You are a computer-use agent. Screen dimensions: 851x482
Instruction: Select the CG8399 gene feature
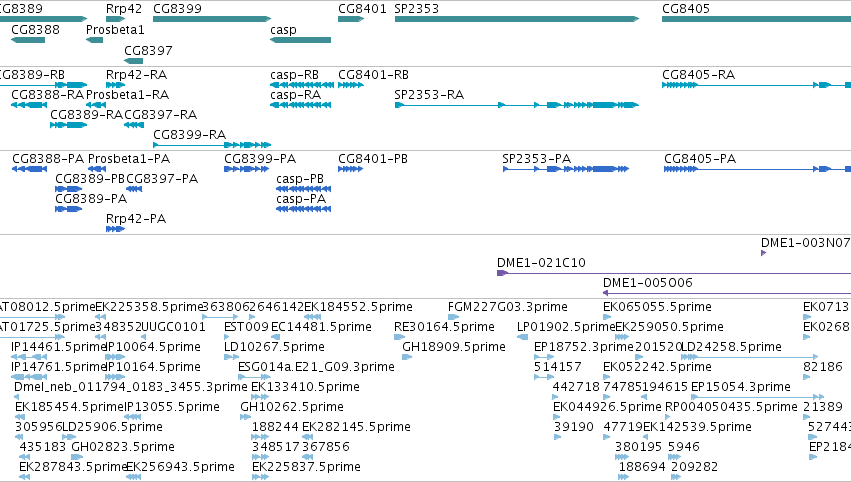point(212,19)
